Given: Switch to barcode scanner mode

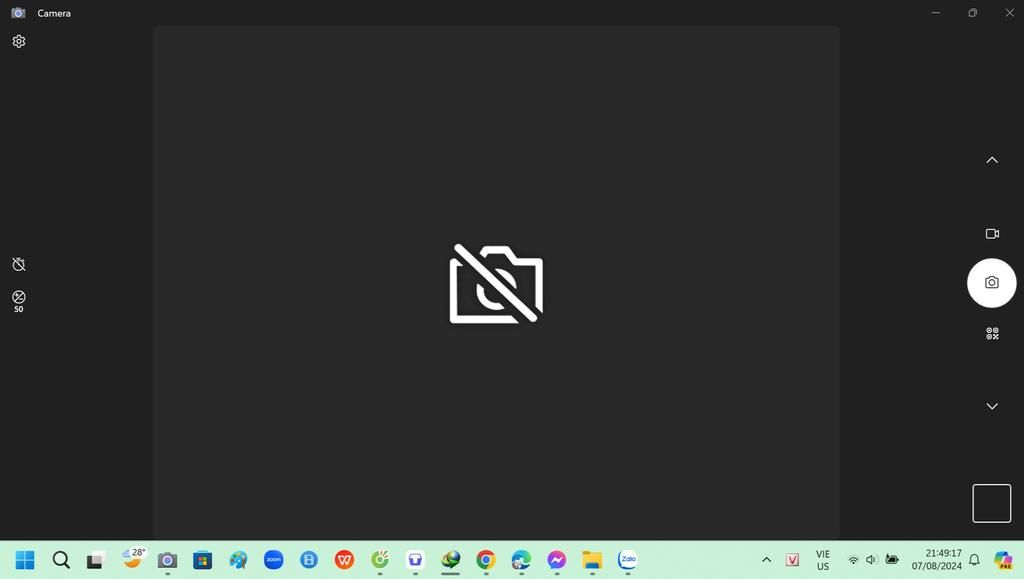Looking at the screenshot, I should click(992, 334).
